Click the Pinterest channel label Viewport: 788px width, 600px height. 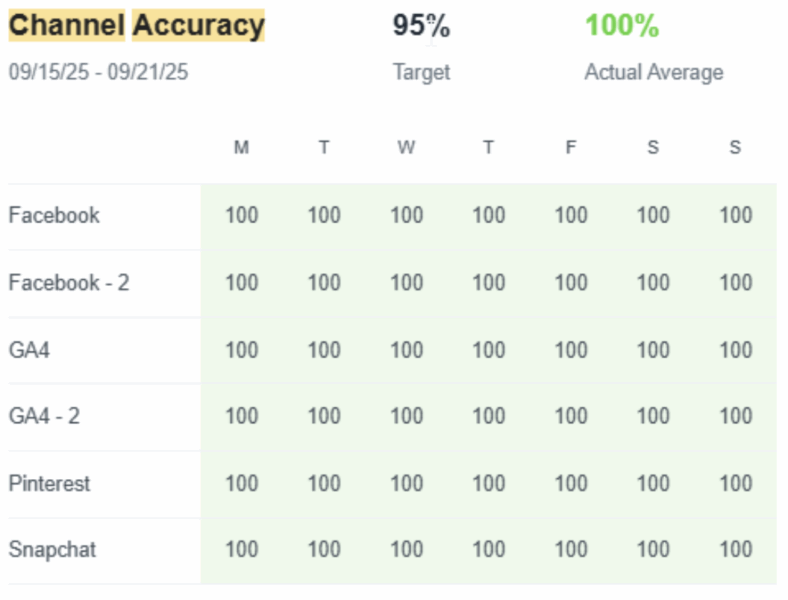point(49,483)
